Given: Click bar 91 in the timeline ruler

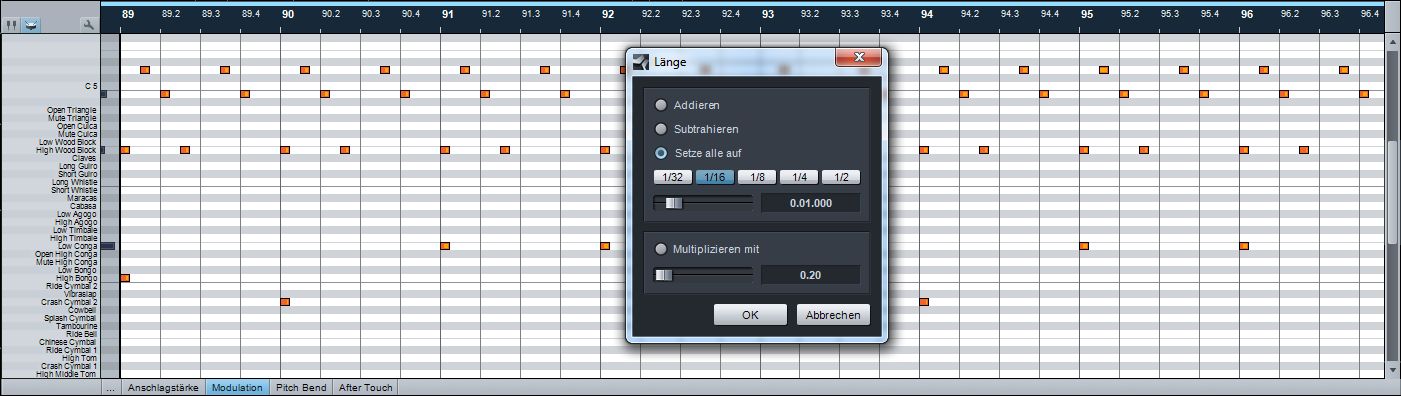Looking at the screenshot, I should pyautogui.click(x=448, y=15).
